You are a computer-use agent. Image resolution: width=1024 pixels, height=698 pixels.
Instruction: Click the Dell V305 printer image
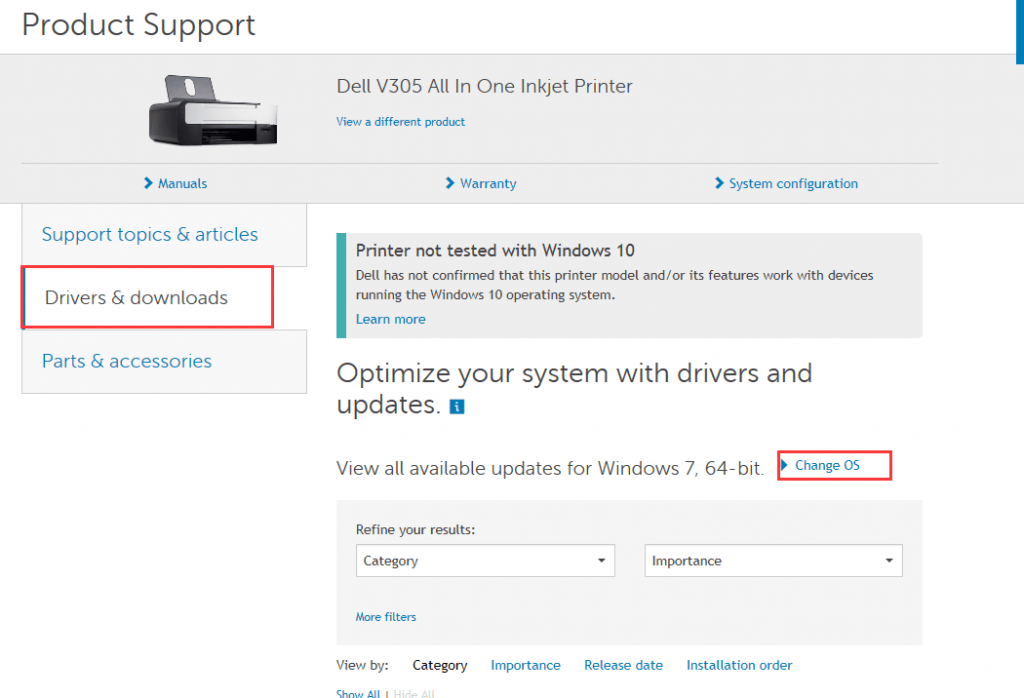(x=213, y=110)
